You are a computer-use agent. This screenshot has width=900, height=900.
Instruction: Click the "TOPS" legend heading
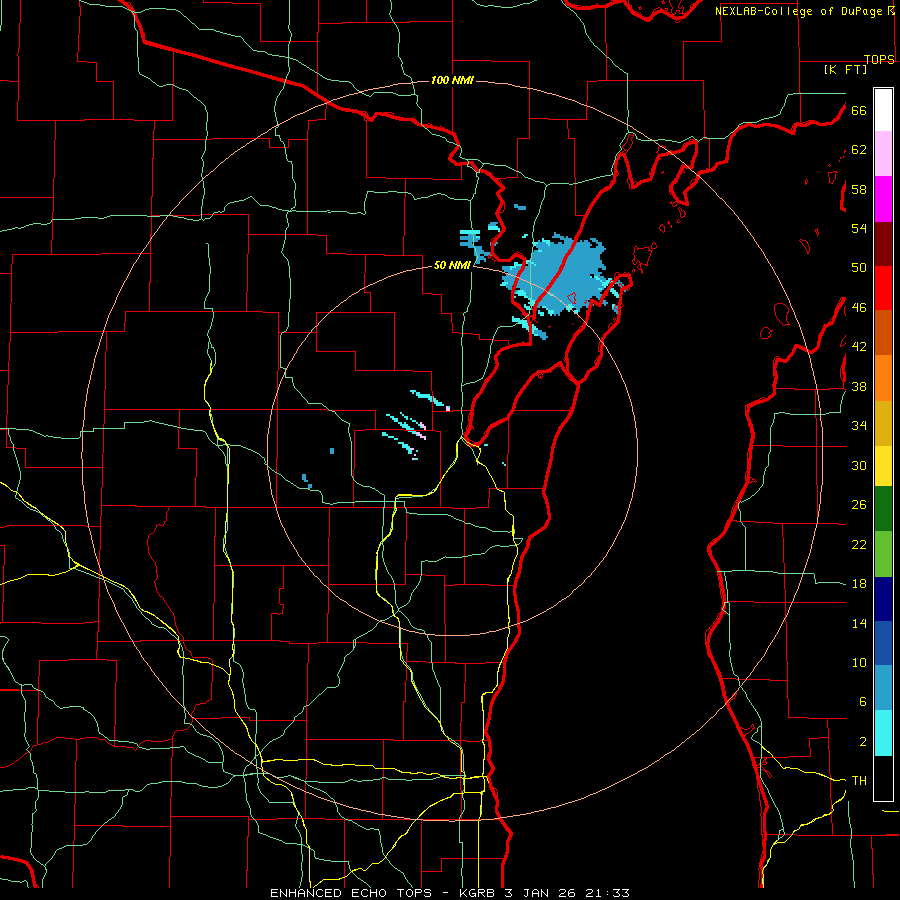click(879, 59)
